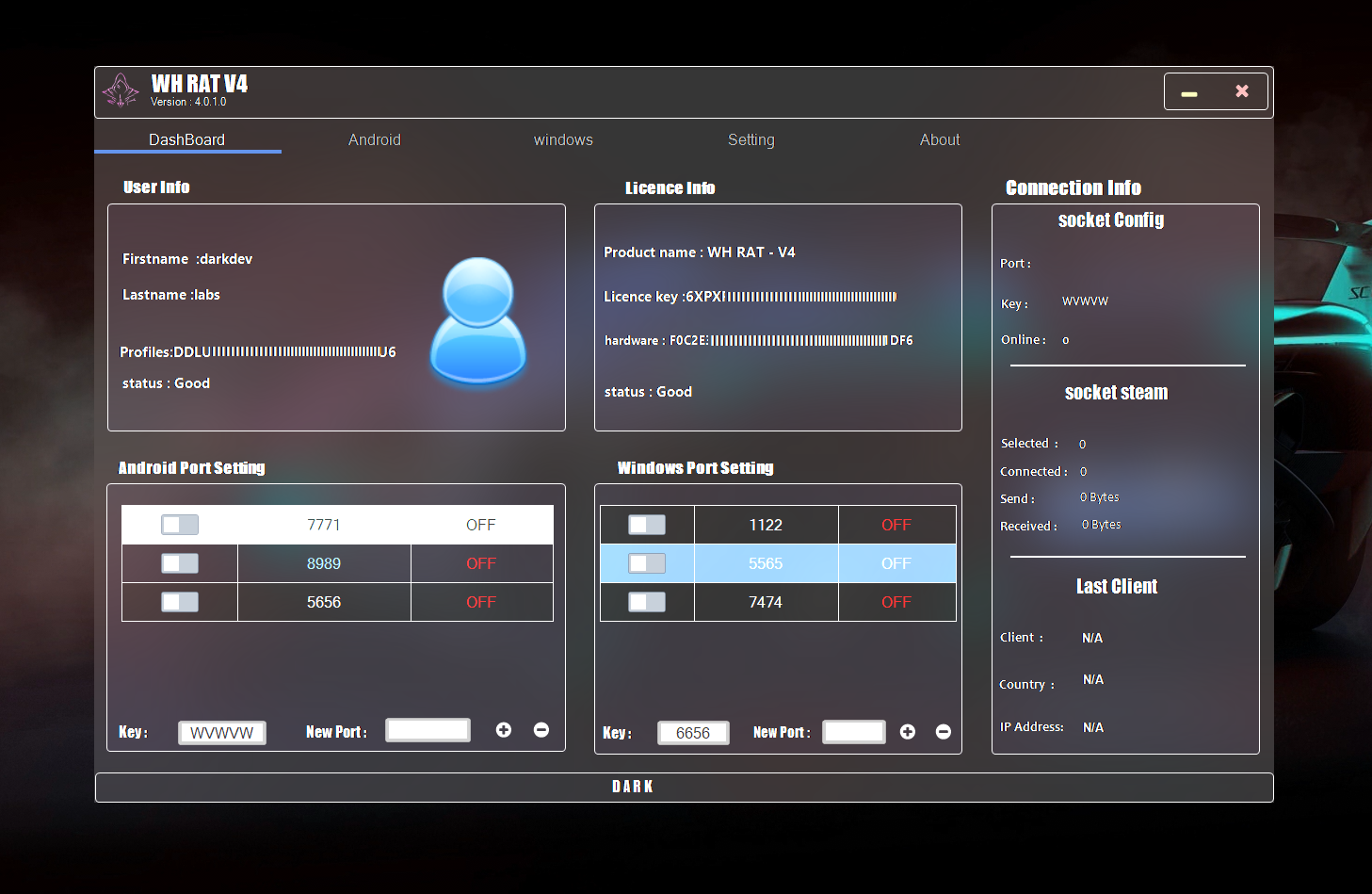
Task: Click the minus icon under Windows Port Setting
Action: click(x=944, y=732)
